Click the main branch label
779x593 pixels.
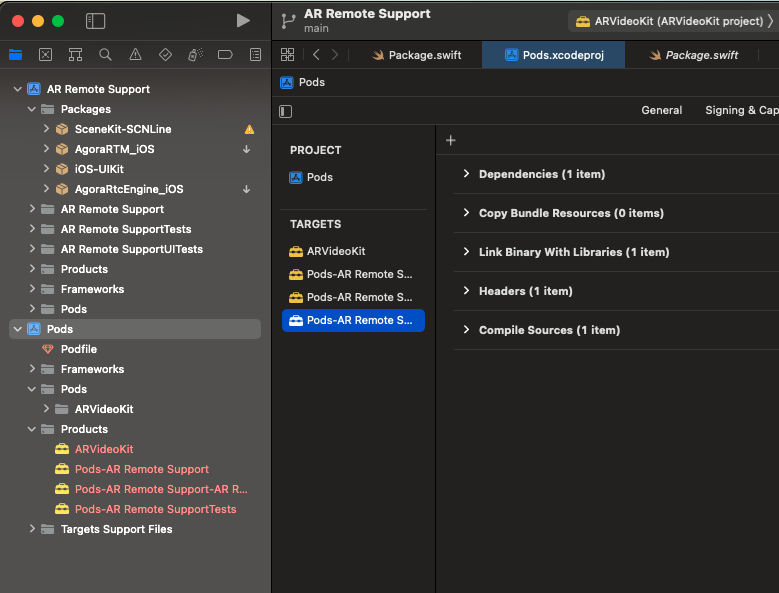pyautogui.click(x=316, y=28)
